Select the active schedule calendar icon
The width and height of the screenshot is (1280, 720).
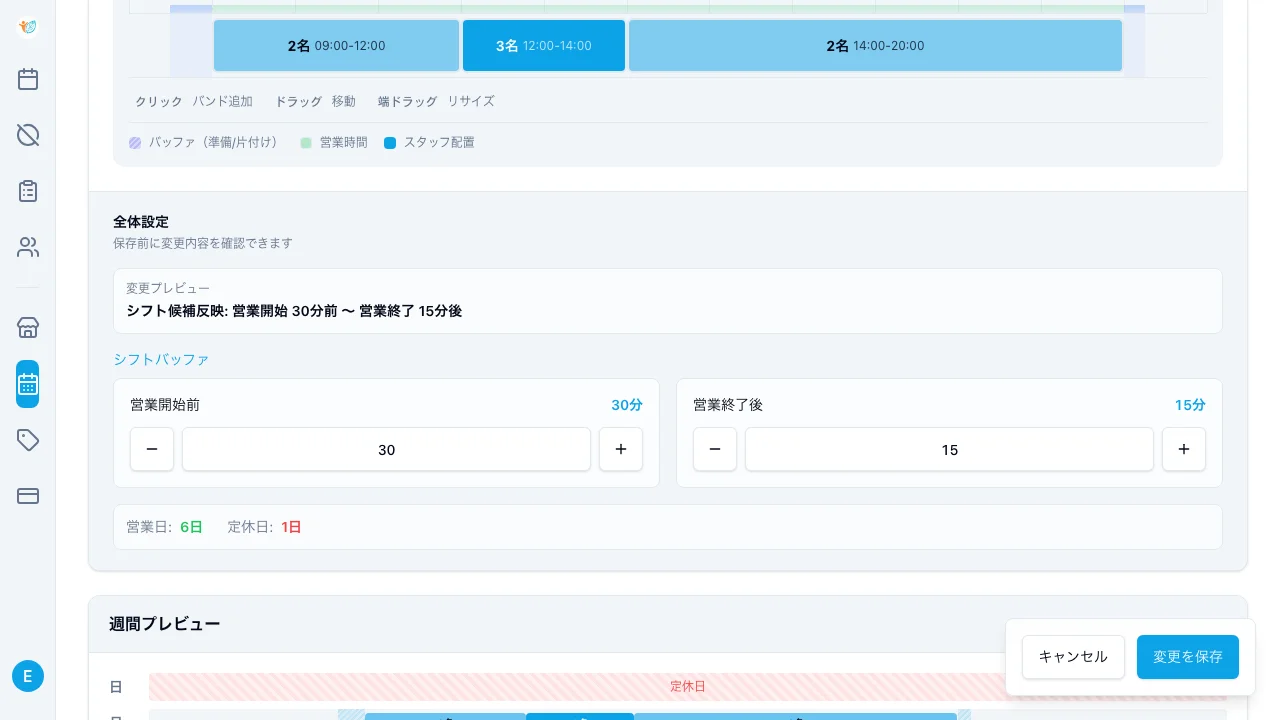point(28,384)
